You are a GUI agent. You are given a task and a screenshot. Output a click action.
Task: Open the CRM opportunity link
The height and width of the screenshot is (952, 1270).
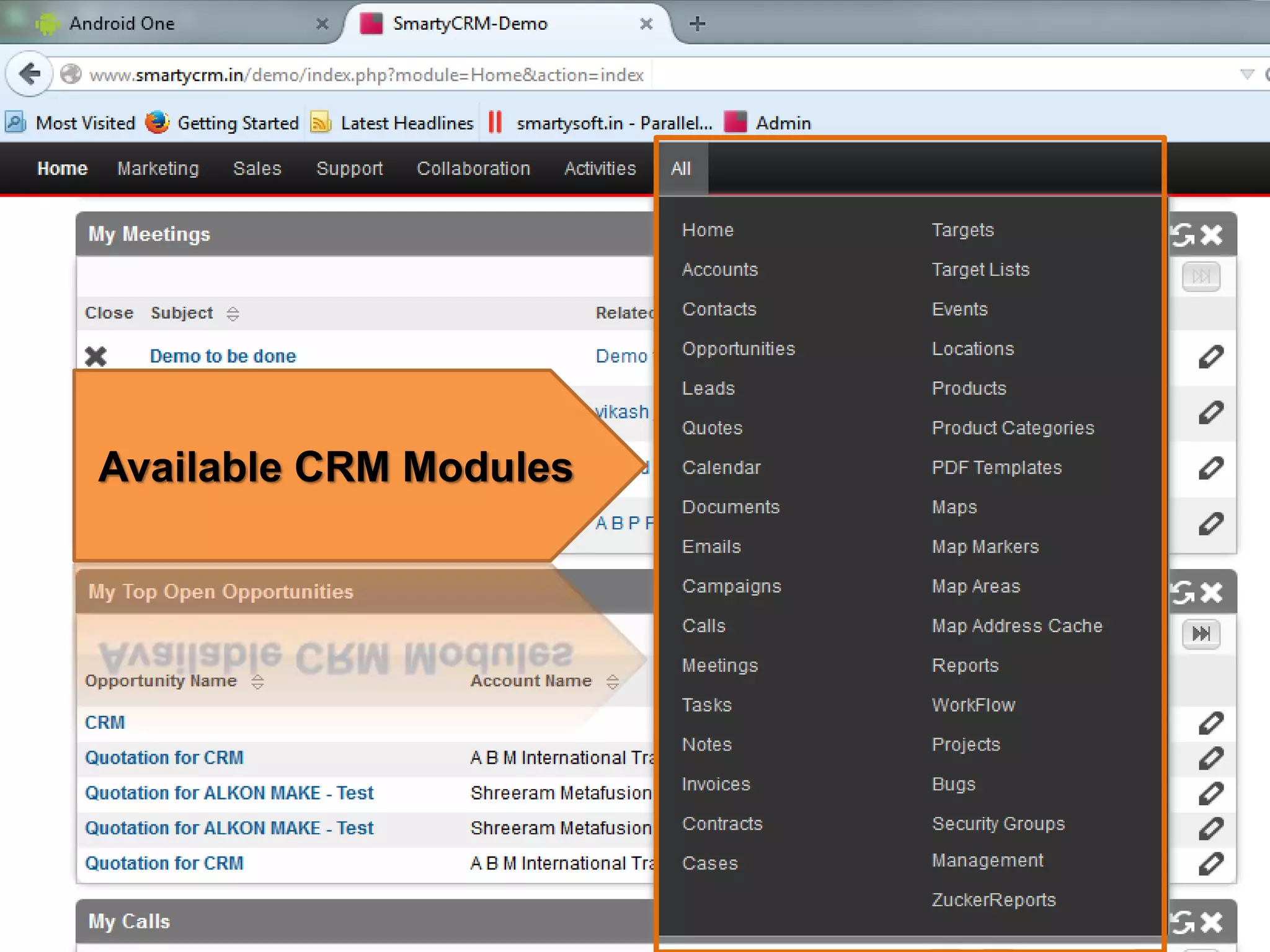tap(105, 723)
